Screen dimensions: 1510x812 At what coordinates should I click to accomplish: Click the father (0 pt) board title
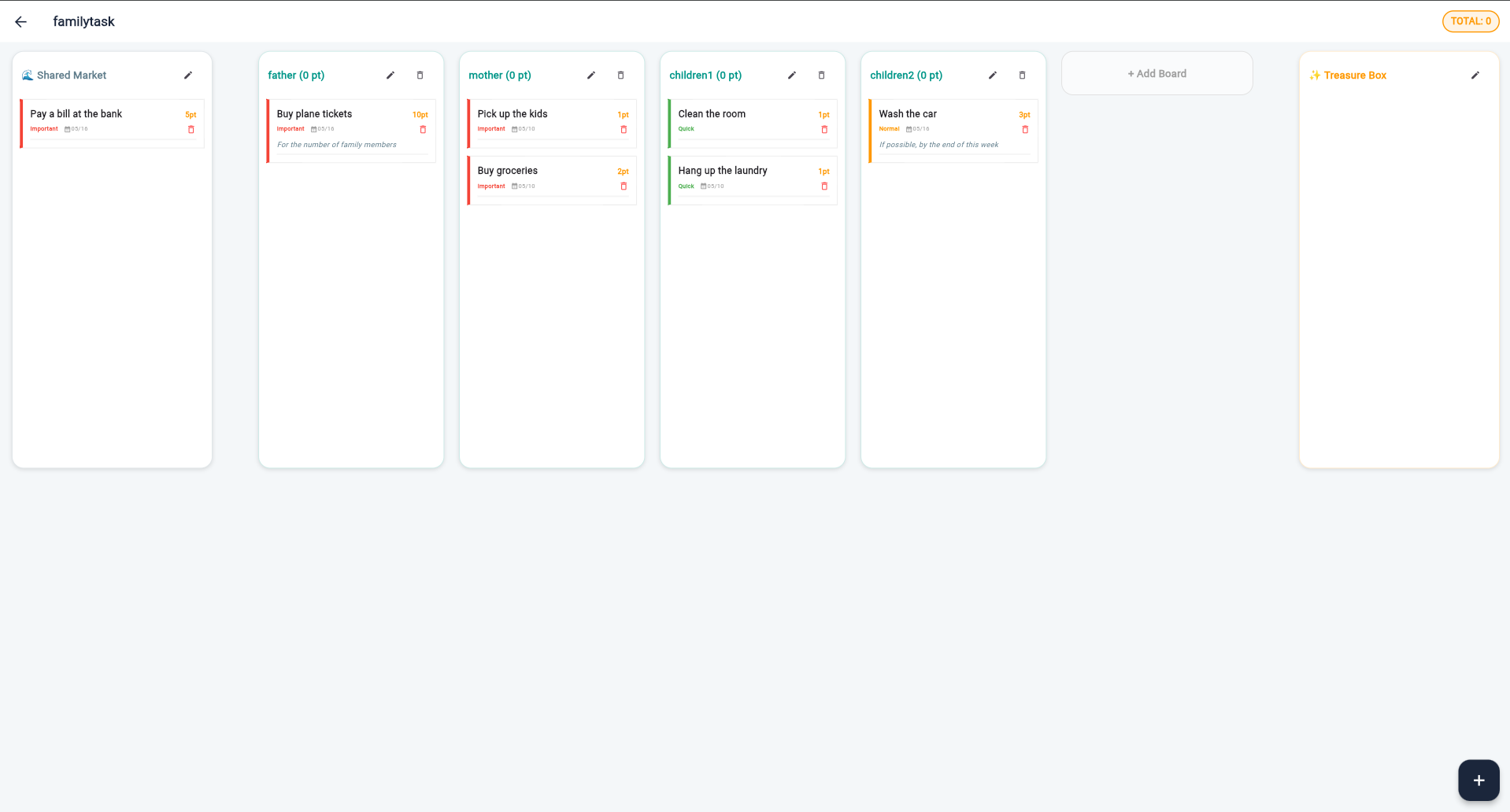296,76
